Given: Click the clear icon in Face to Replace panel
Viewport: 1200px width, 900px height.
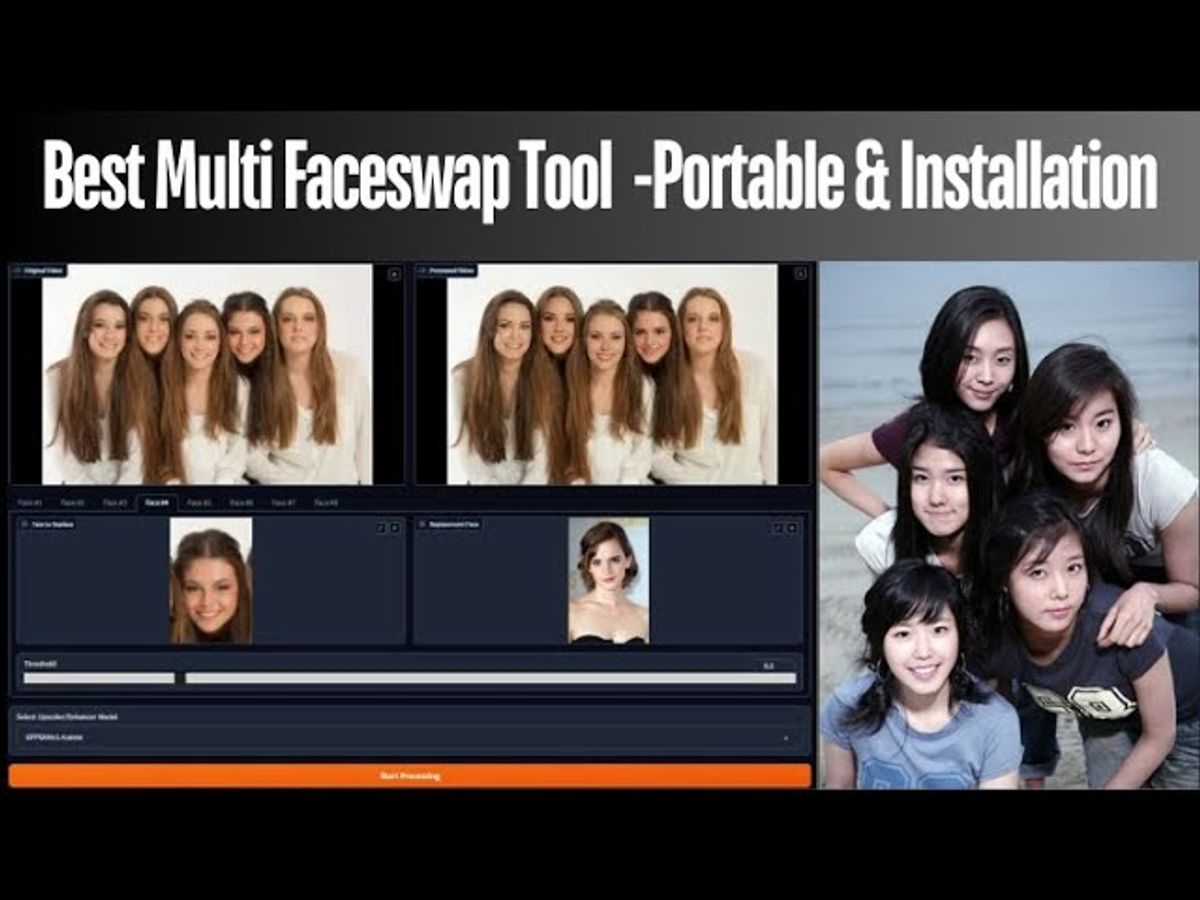Looking at the screenshot, I should pos(394,528).
